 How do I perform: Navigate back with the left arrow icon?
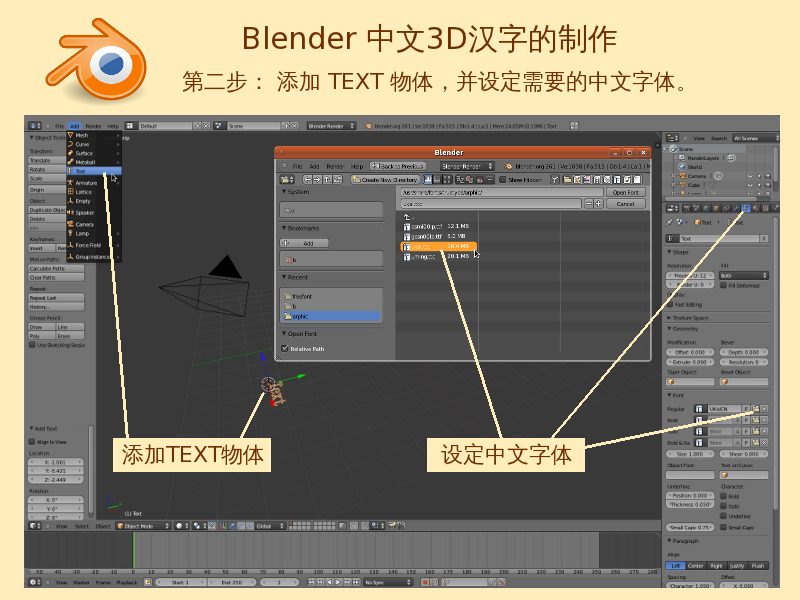tap(308, 180)
